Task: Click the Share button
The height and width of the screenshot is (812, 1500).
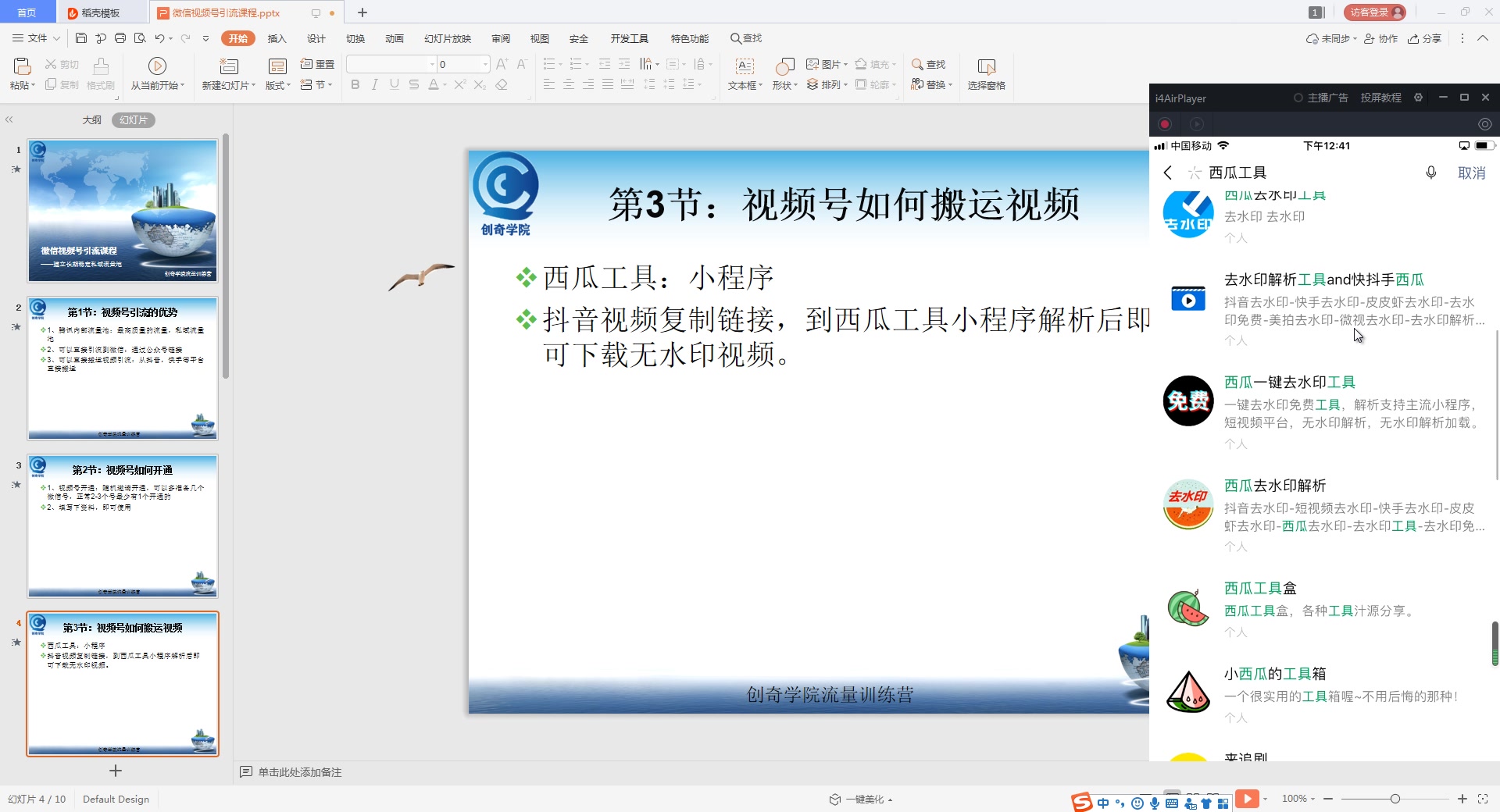Action: pyautogui.click(x=1425, y=38)
